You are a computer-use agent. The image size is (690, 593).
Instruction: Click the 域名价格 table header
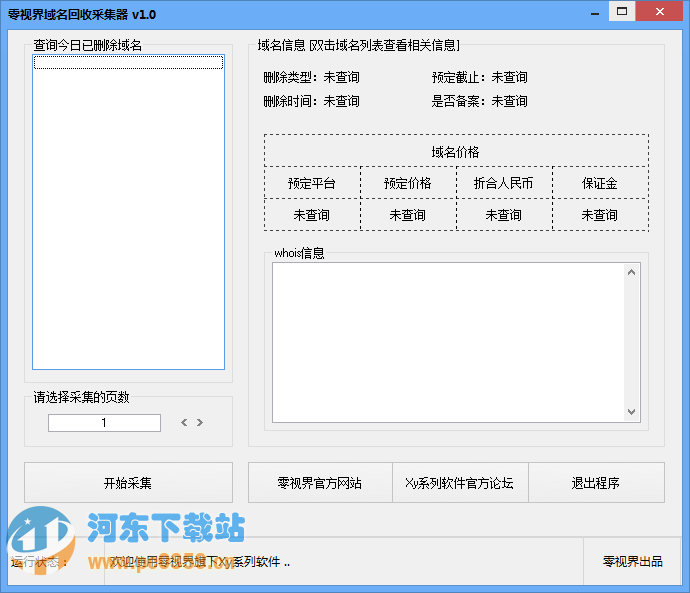pyautogui.click(x=456, y=152)
